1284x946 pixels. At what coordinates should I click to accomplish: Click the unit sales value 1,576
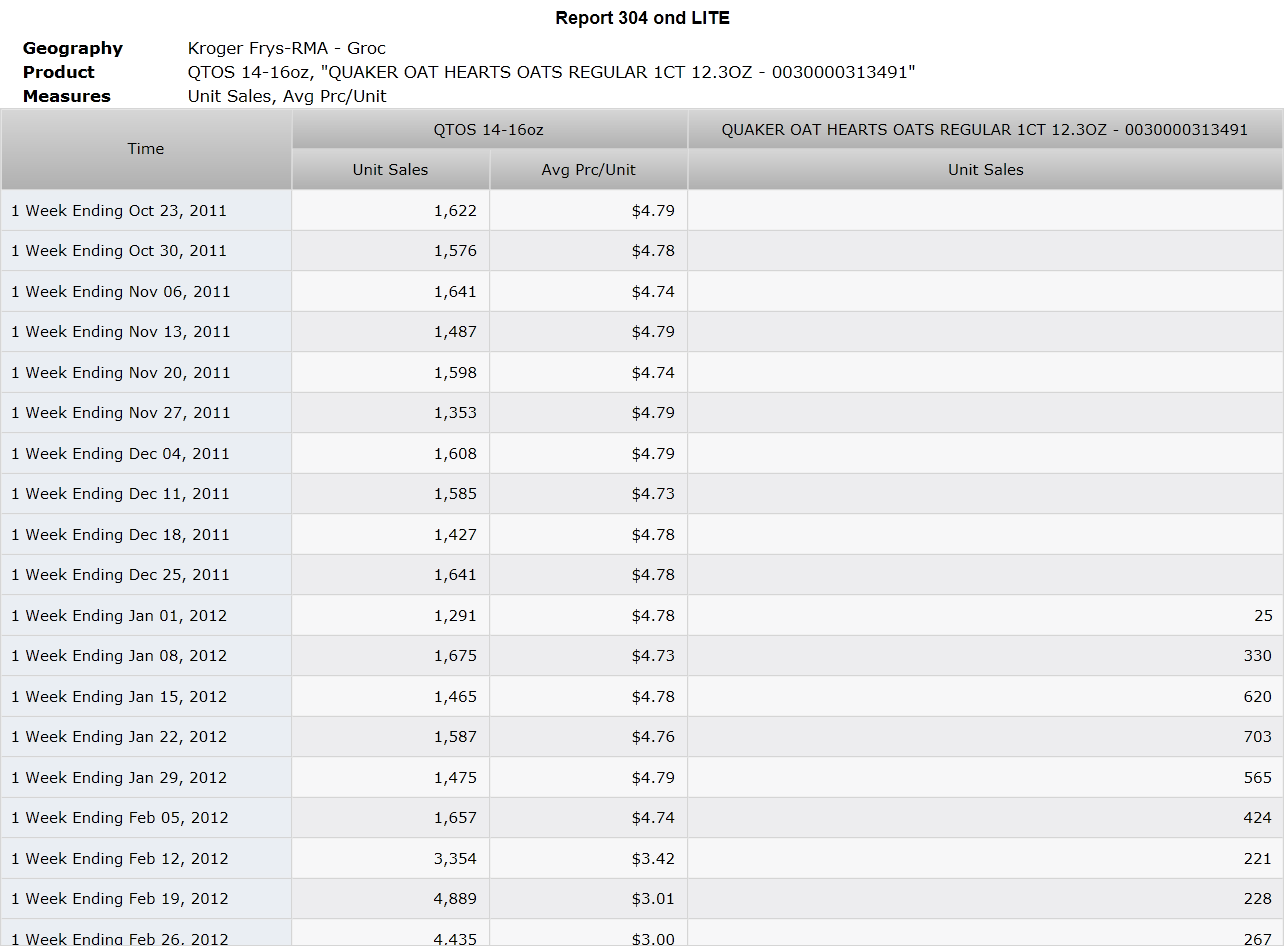click(455, 251)
